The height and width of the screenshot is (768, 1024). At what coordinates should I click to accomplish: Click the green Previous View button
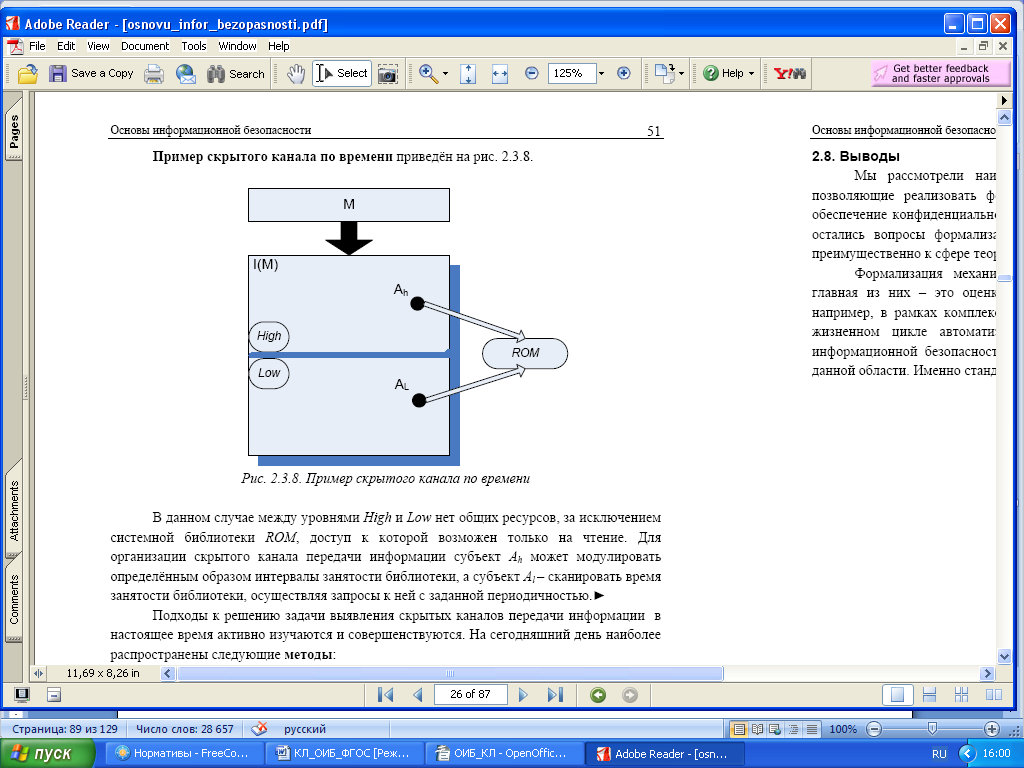point(598,695)
